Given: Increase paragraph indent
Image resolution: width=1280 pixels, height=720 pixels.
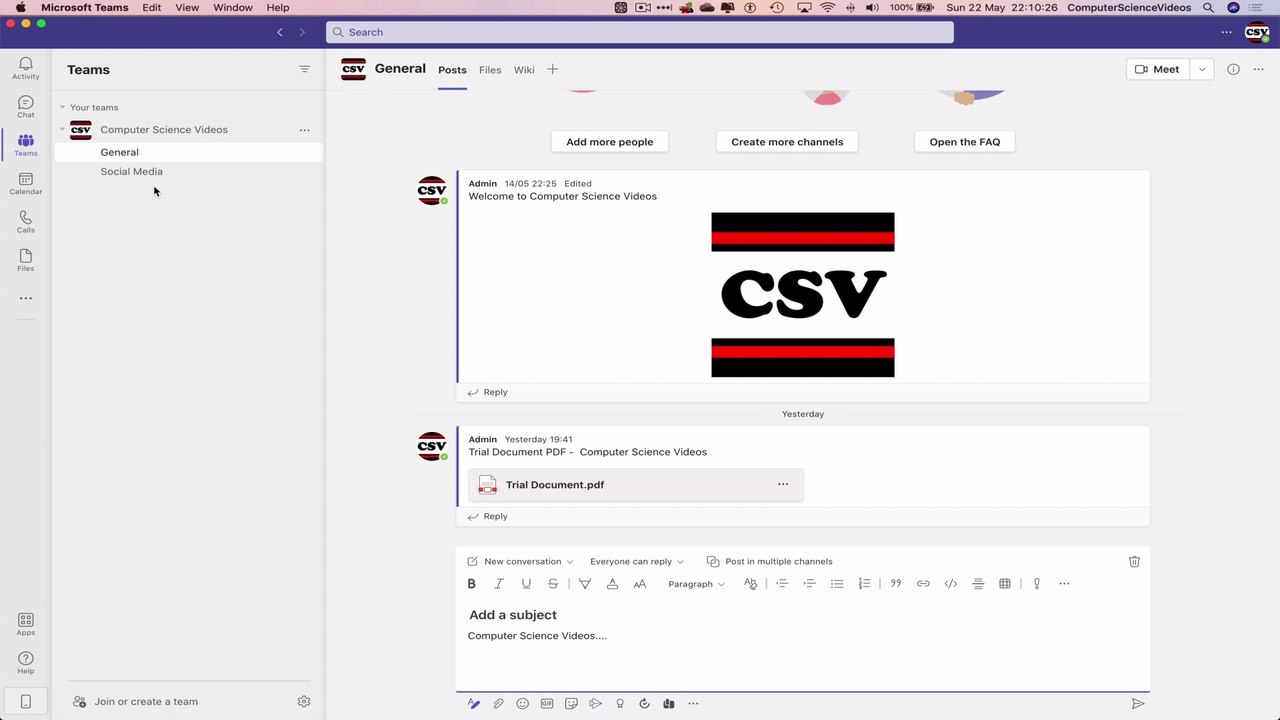Looking at the screenshot, I should click(810, 584).
